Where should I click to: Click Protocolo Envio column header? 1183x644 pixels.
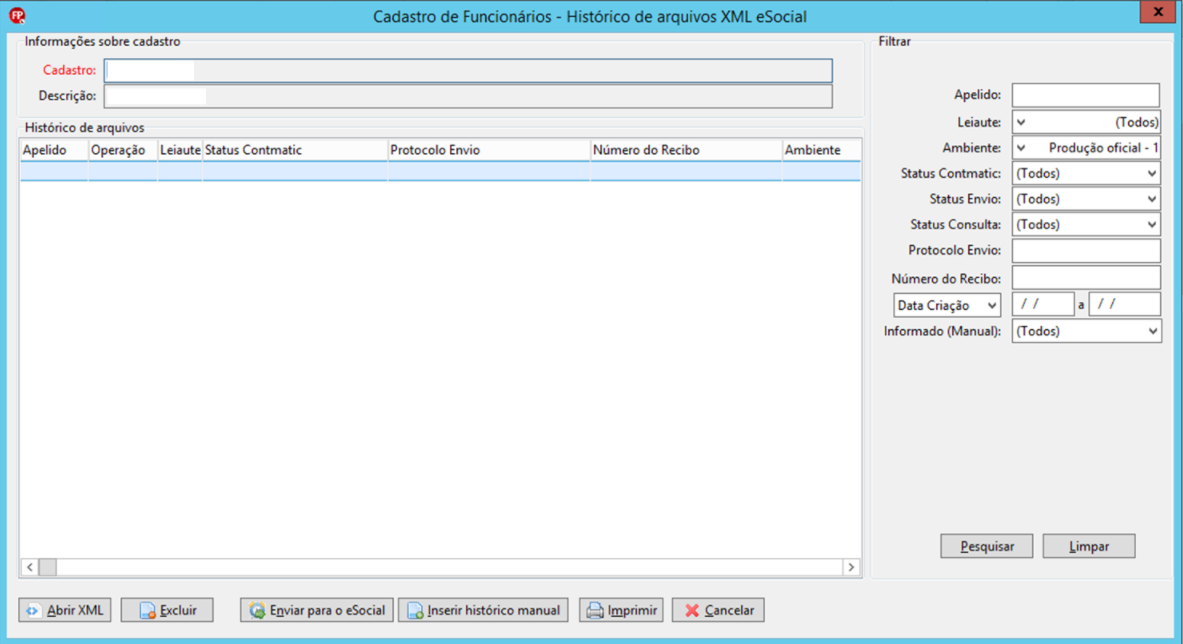(x=489, y=150)
